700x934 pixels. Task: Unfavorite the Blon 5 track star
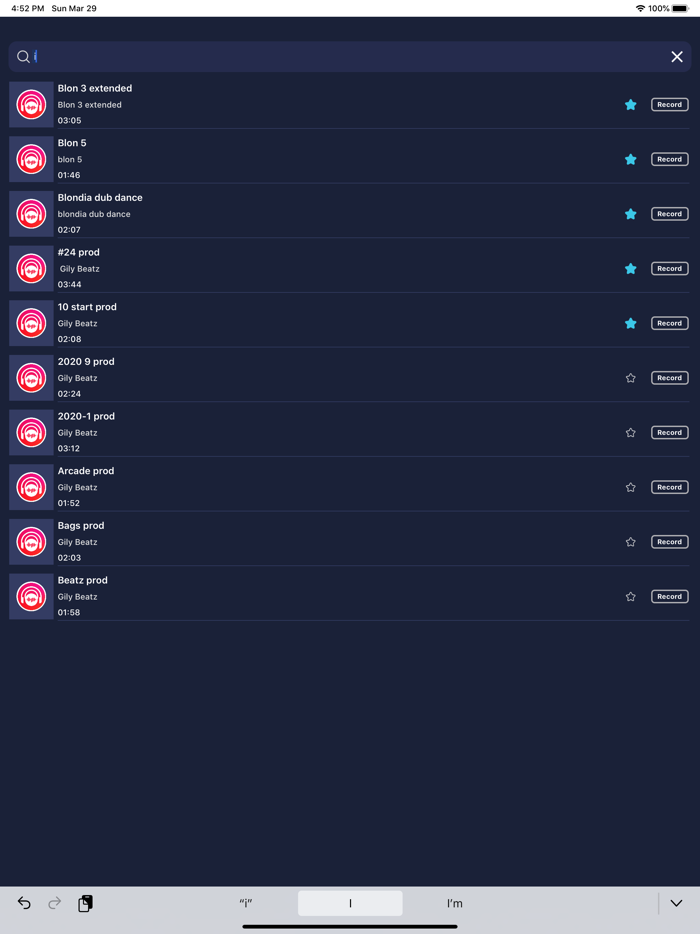click(630, 159)
